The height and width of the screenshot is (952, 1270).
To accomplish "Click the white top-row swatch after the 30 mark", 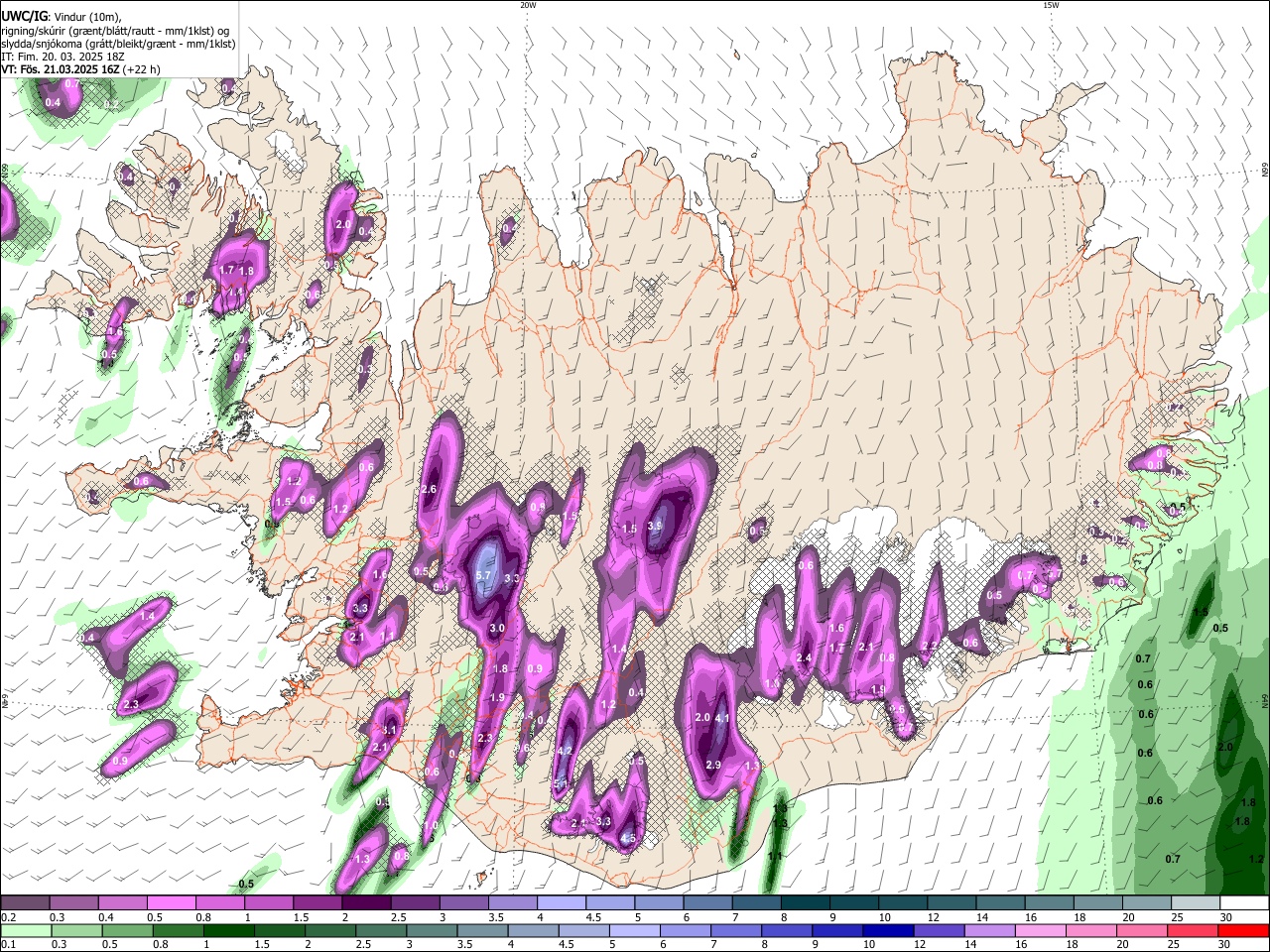I will pos(1244,903).
